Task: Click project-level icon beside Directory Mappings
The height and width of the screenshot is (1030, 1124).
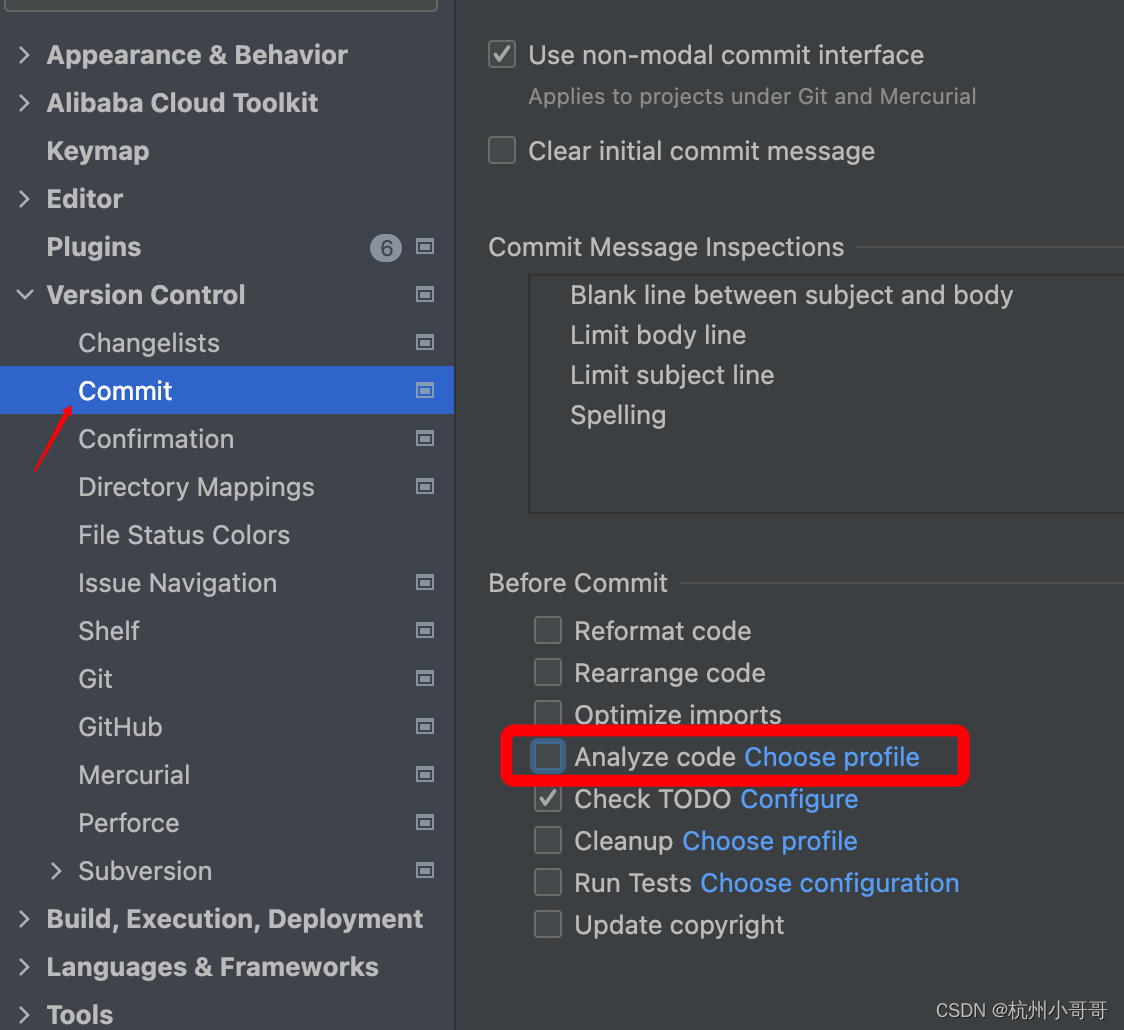Action: 425,487
